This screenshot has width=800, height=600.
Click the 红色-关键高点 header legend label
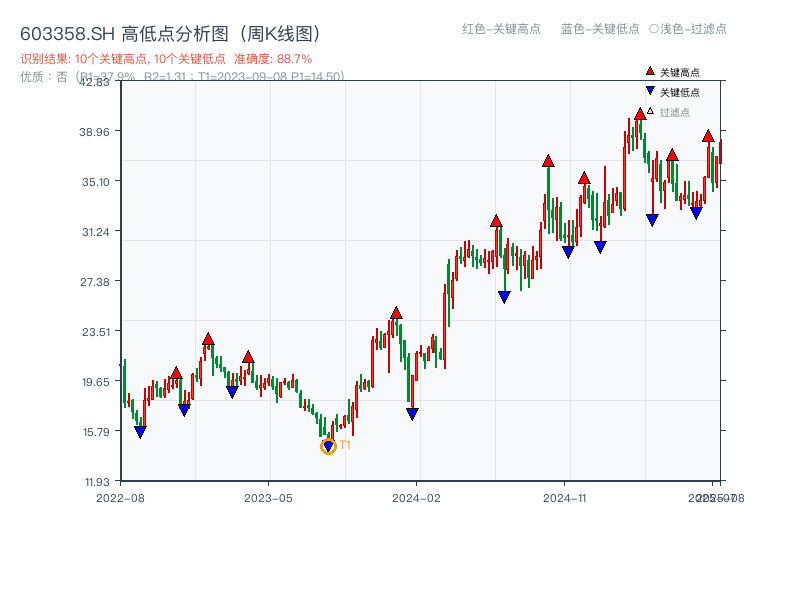[x=501, y=29]
